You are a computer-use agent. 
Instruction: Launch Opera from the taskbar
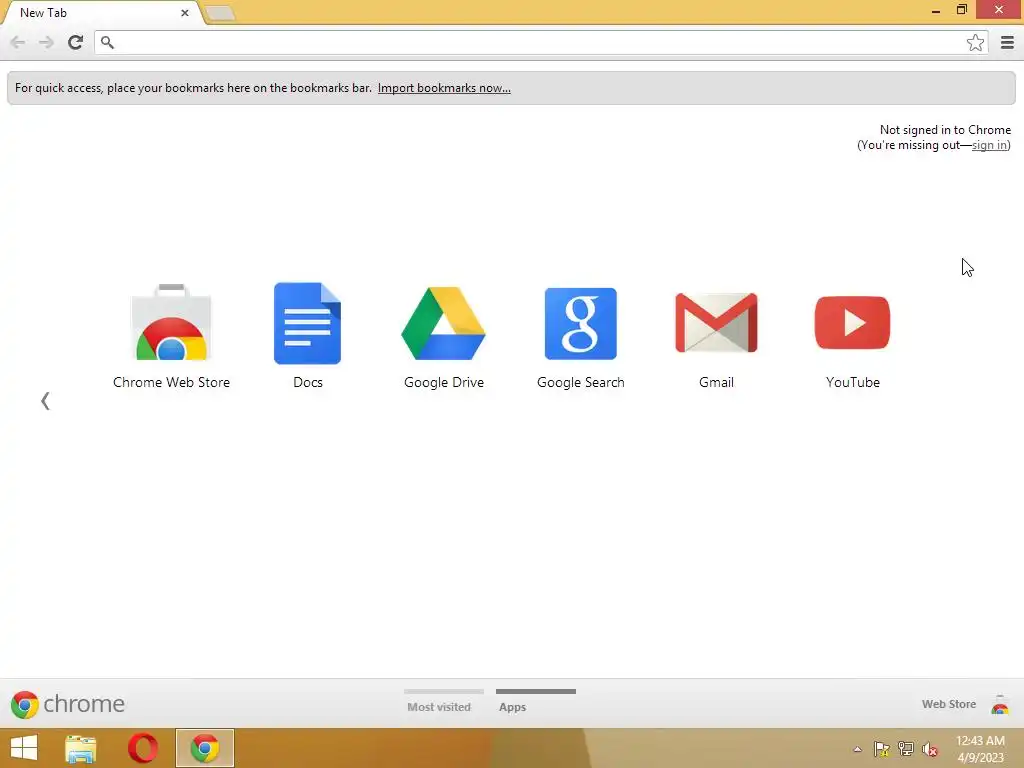(142, 748)
